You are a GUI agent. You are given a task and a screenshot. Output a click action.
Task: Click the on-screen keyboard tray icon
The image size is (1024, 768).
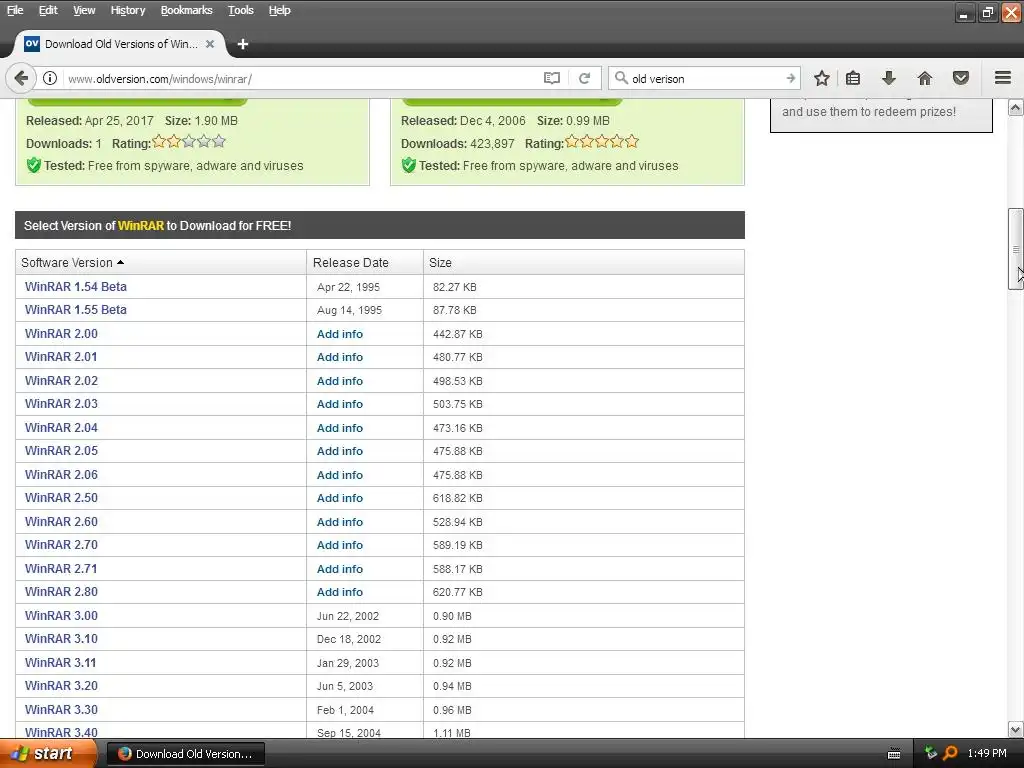click(x=894, y=754)
